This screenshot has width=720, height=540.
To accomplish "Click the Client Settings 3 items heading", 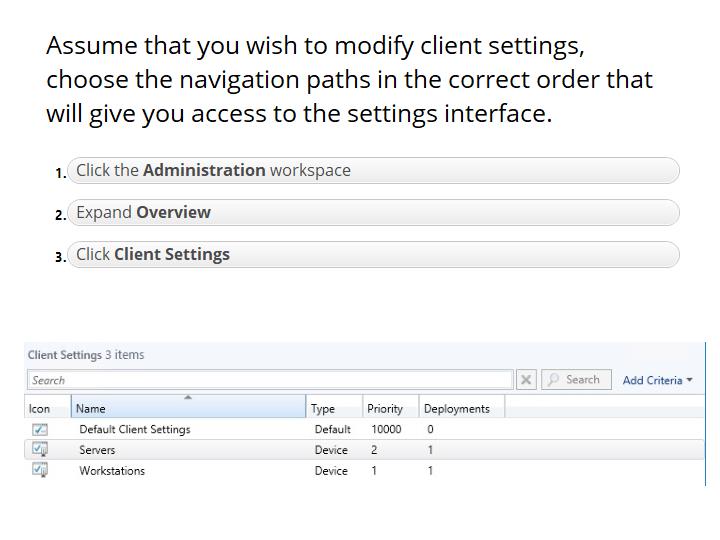I will click(x=86, y=355).
